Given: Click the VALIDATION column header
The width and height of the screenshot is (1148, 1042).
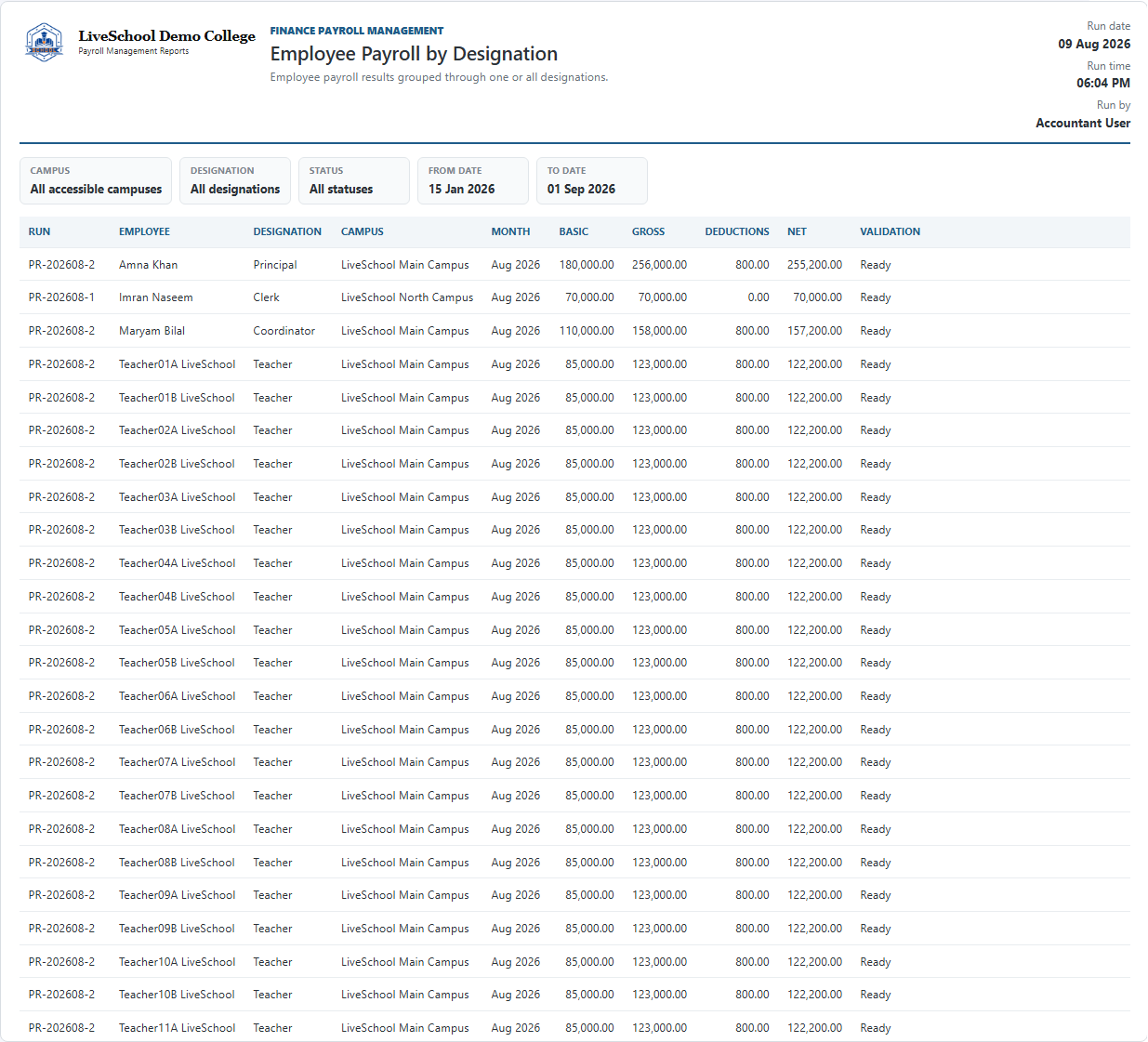Looking at the screenshot, I should [890, 231].
